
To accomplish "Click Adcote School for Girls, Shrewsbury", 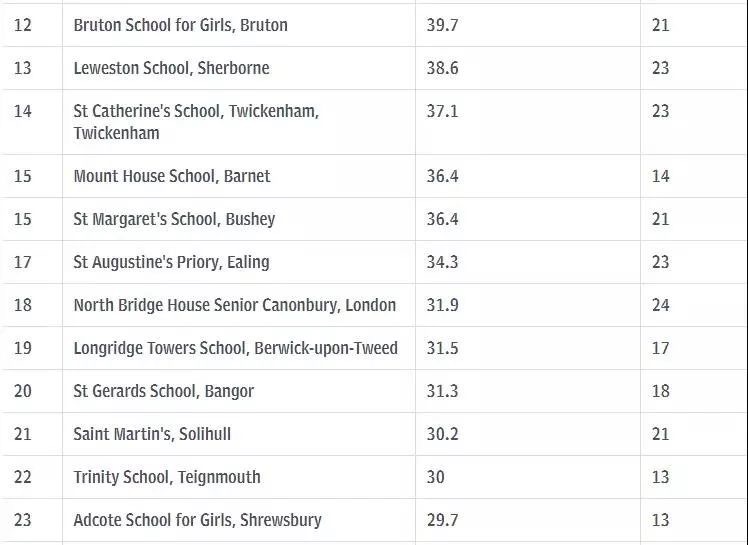I will point(197,520).
